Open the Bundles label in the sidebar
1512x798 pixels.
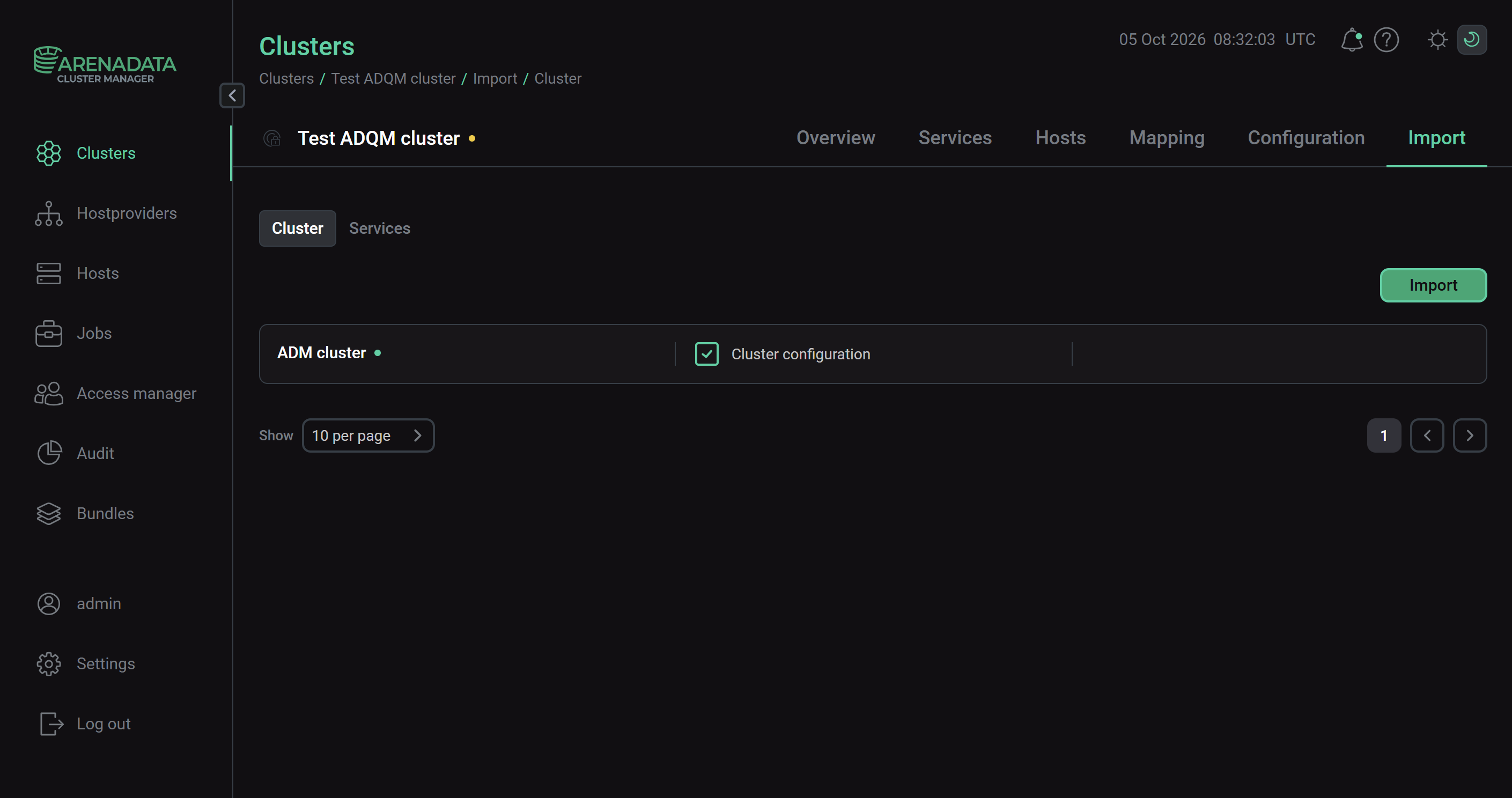pos(105,513)
